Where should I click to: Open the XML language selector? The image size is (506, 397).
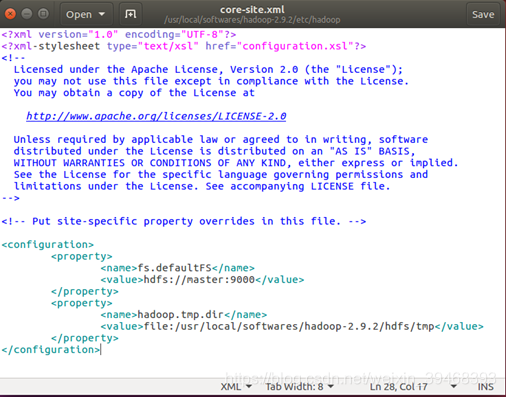(x=236, y=387)
